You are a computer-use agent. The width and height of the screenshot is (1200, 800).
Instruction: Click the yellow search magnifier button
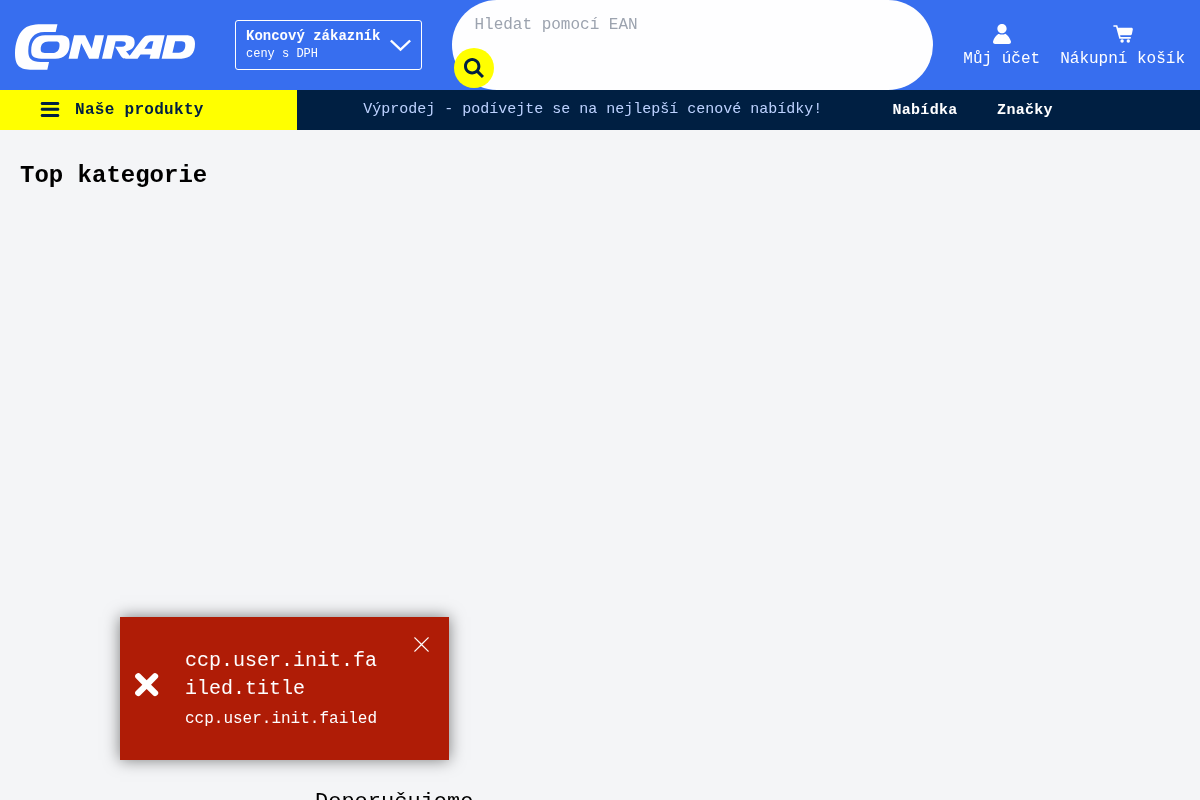[x=474, y=68]
